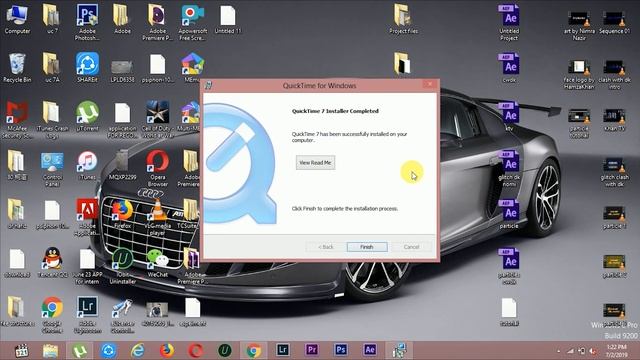The height and width of the screenshot is (360, 640).
Task: Select the Firefox desktop shortcut
Action: click(122, 214)
